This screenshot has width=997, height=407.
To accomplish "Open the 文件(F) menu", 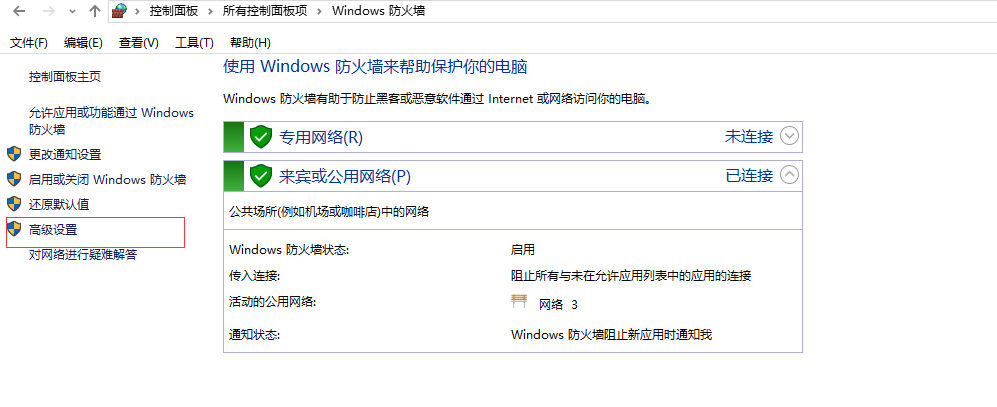I will [29, 43].
